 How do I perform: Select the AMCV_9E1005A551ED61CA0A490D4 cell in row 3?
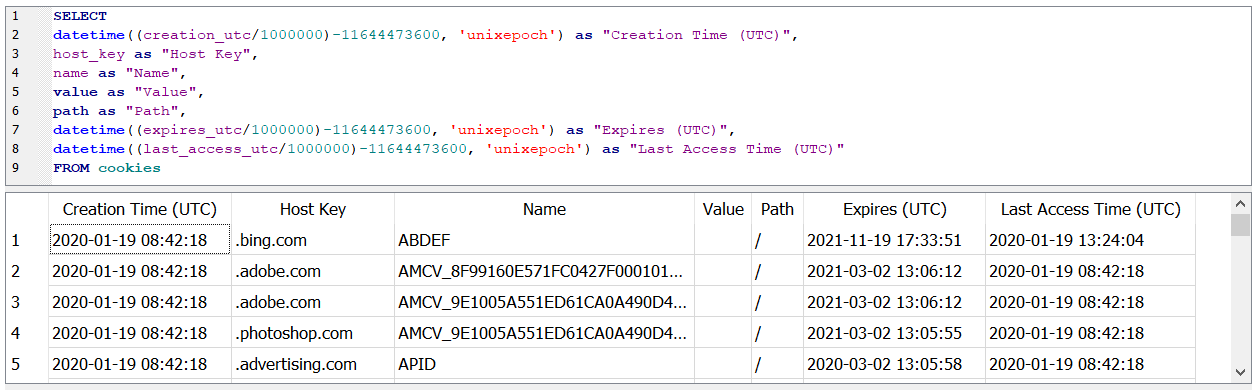point(544,302)
